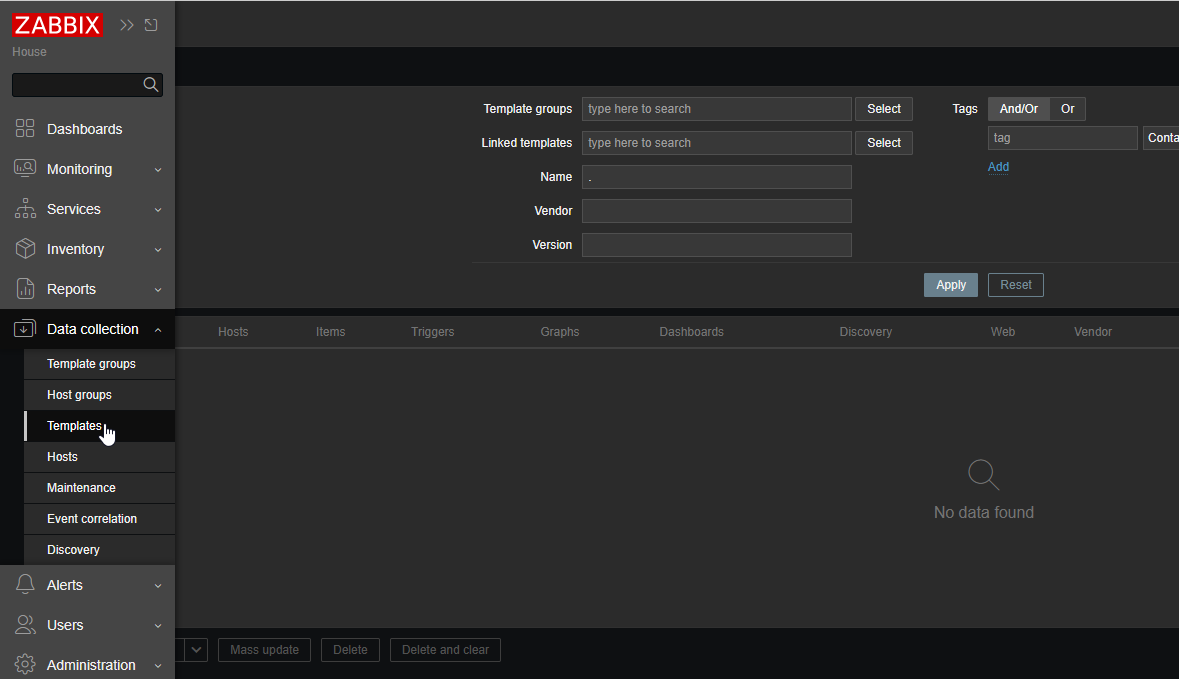Expand the Reports menu chevron

click(x=158, y=290)
